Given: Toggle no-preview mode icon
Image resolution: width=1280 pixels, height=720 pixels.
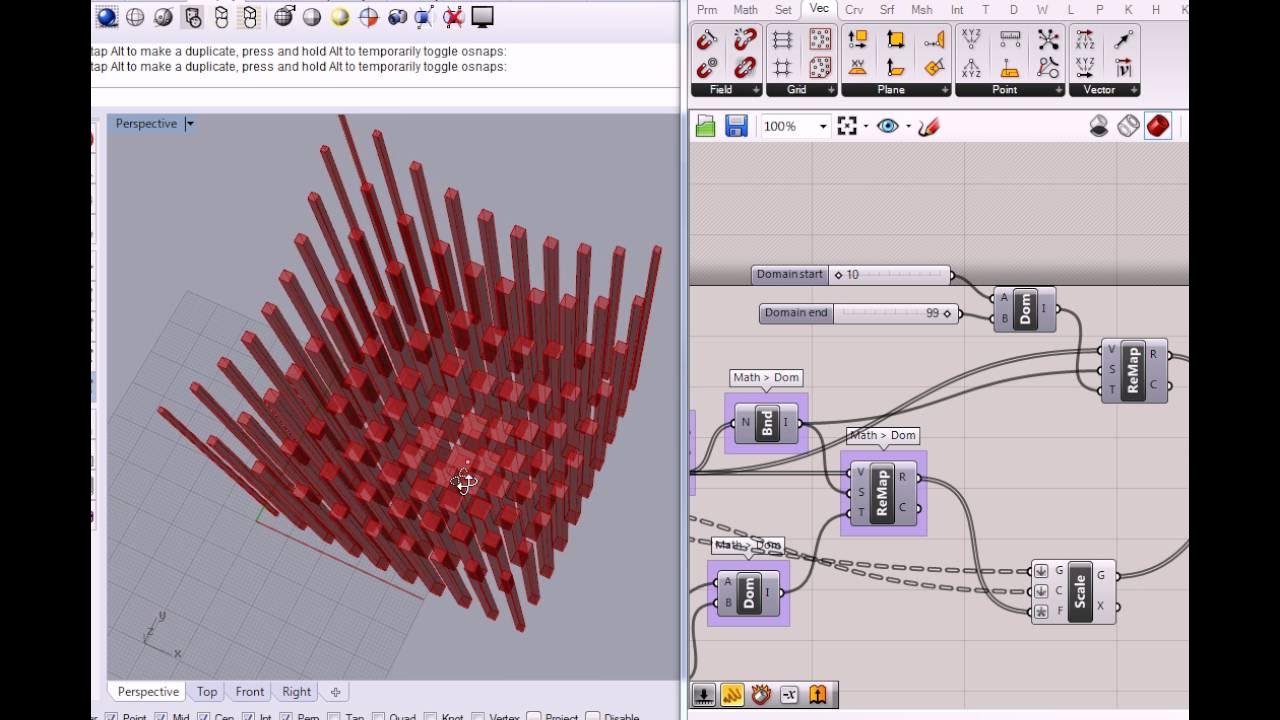Looking at the screenshot, I should point(1099,126).
